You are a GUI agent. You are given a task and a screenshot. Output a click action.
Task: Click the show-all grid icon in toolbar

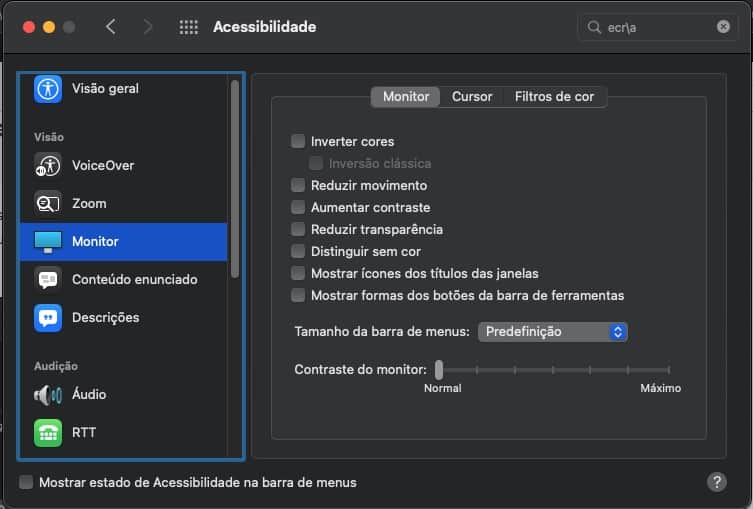click(x=188, y=27)
